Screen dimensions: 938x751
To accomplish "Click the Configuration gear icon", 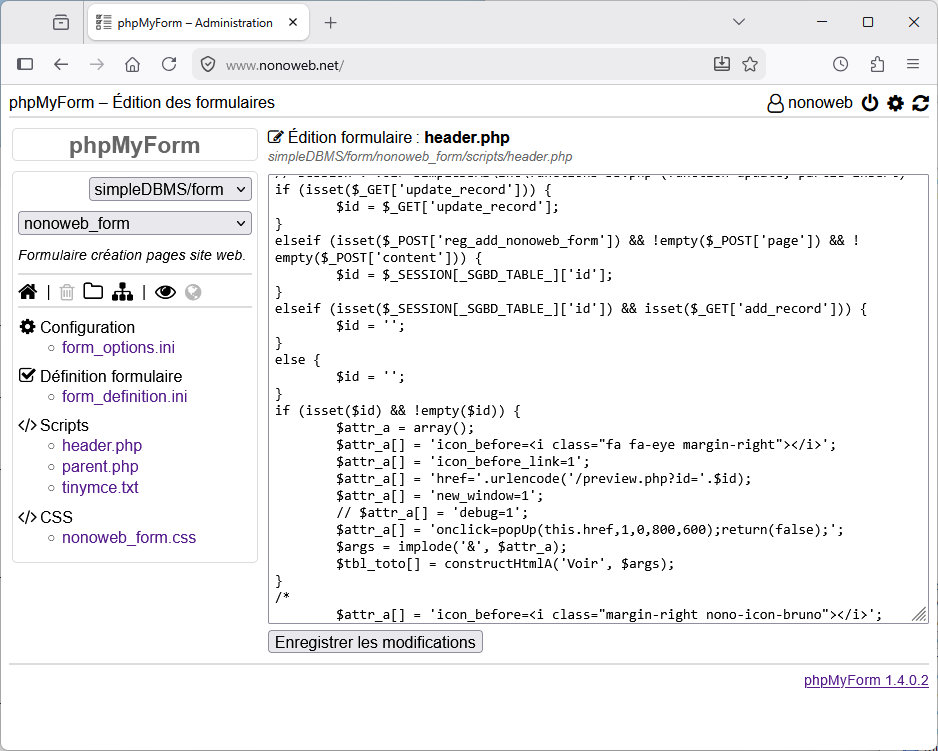I will coord(28,327).
